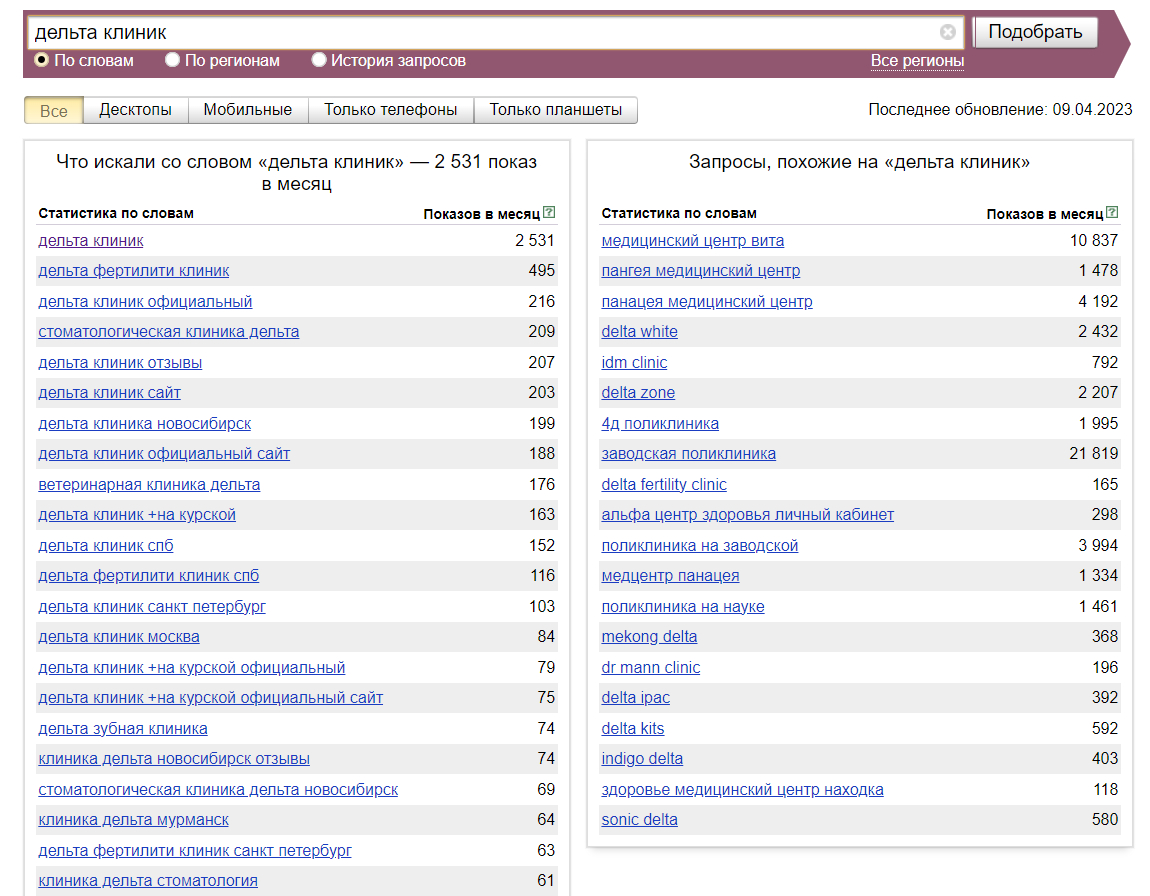The width and height of the screenshot is (1150, 896).
Task: Select the 'По словам' radio button
Action: click(42, 60)
